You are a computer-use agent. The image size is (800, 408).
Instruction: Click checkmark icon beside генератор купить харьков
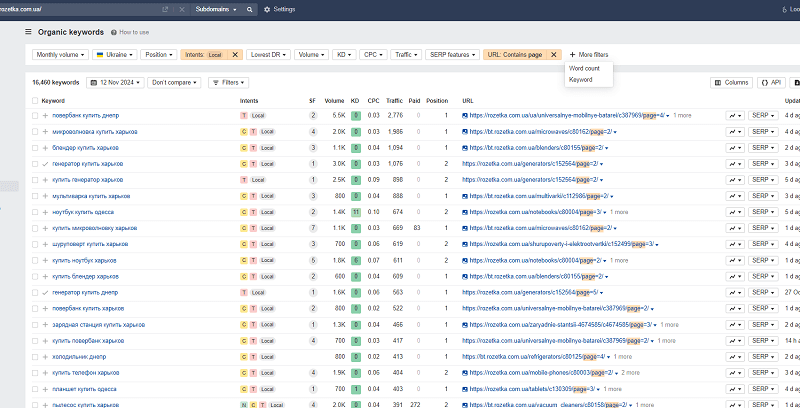point(45,164)
